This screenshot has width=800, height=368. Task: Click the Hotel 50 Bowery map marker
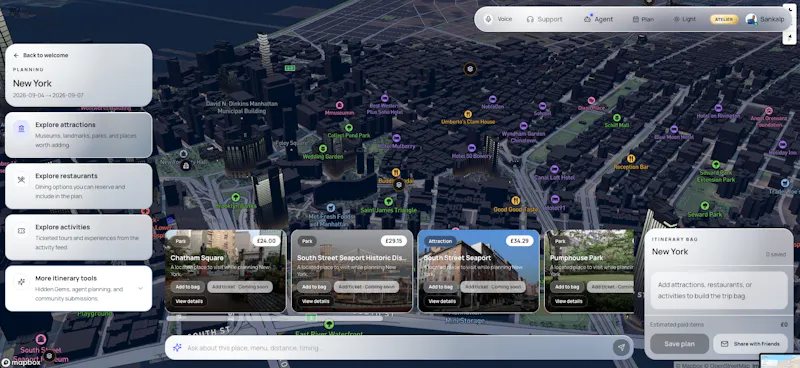471,148
